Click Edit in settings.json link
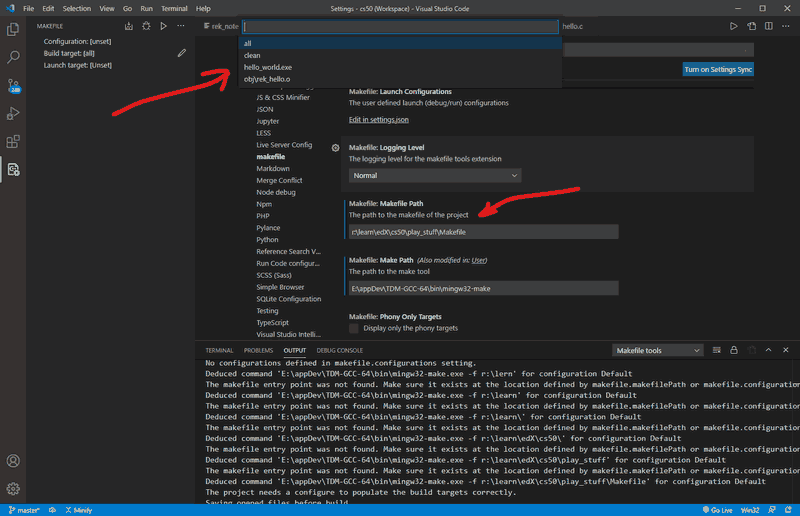The height and width of the screenshot is (516, 800). [x=379, y=120]
